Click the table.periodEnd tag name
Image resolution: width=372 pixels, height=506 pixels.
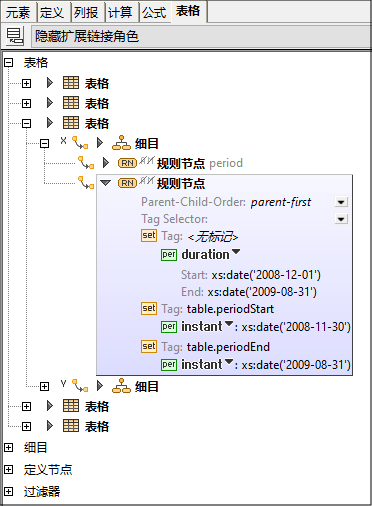228,347
